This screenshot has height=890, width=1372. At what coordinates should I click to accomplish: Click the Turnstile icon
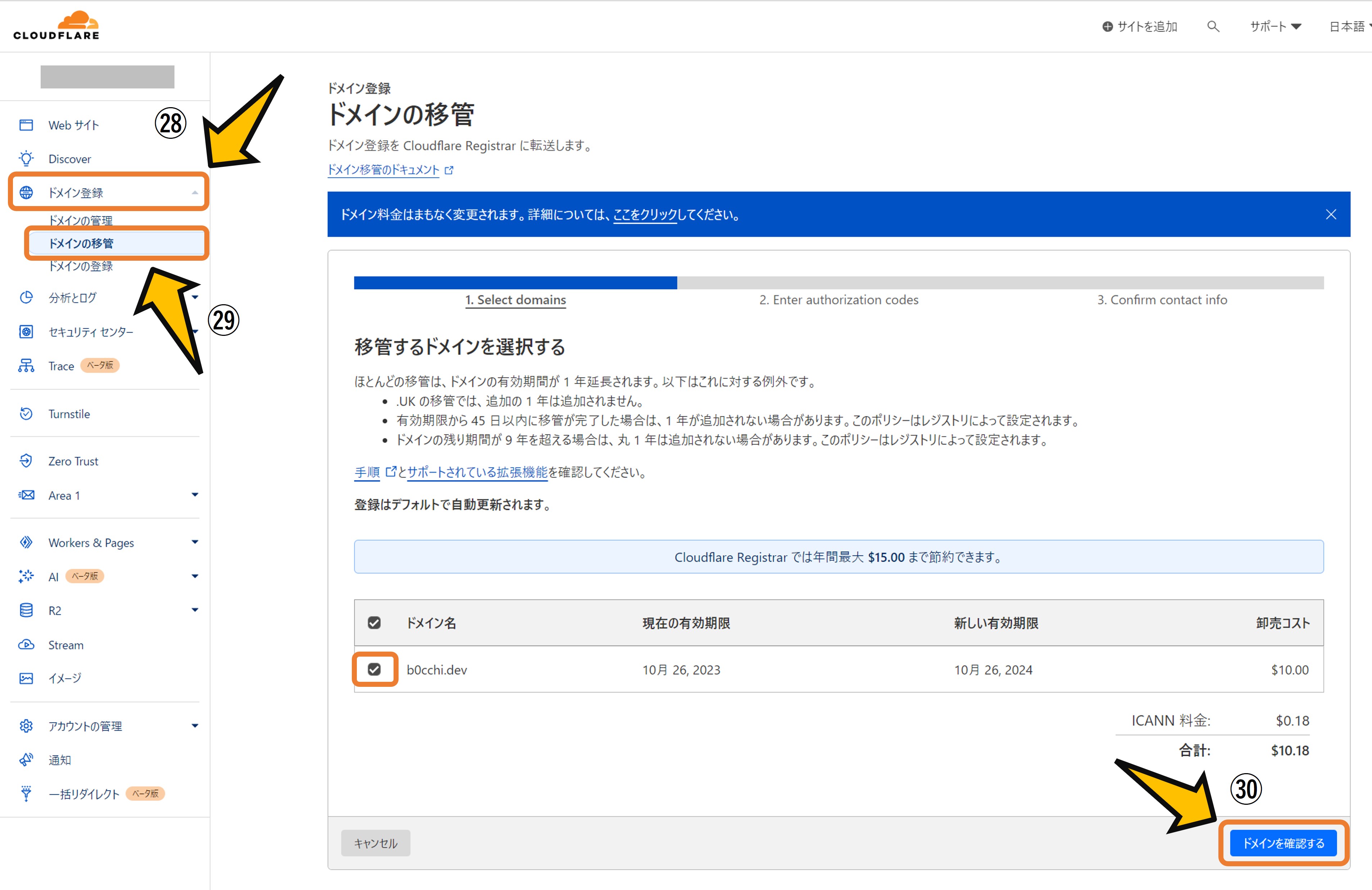[26, 413]
